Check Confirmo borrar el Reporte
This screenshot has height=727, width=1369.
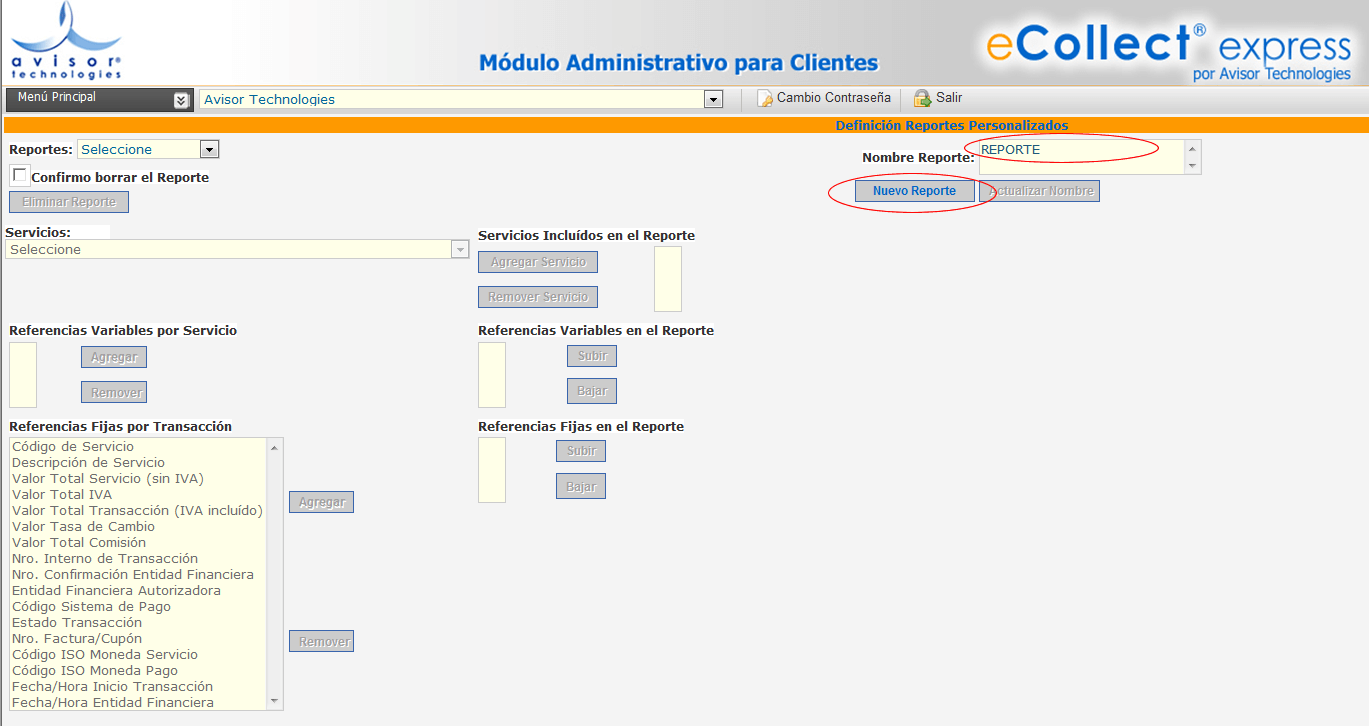pos(19,175)
